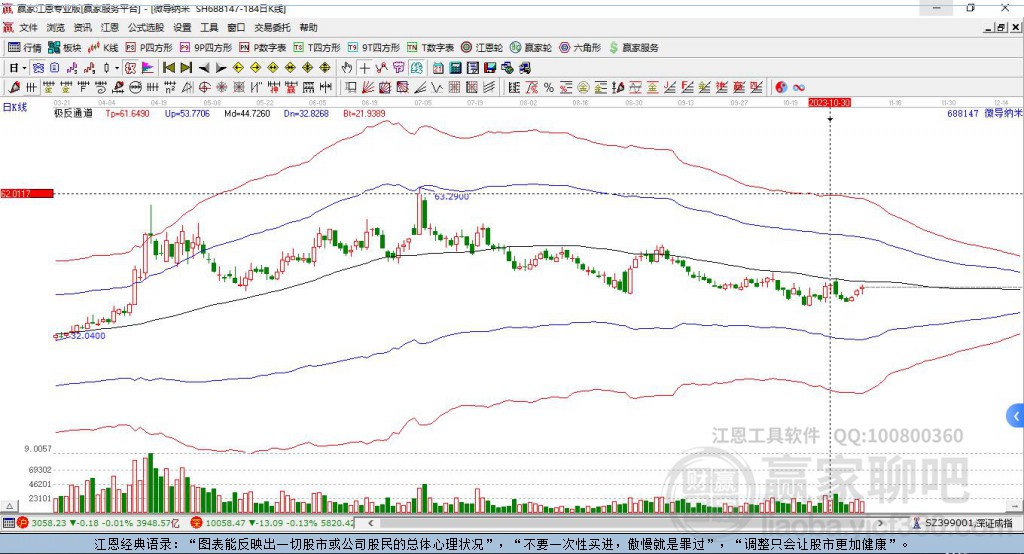Click the red floppy save icon
This screenshot has height=554, width=1024.
point(490,68)
